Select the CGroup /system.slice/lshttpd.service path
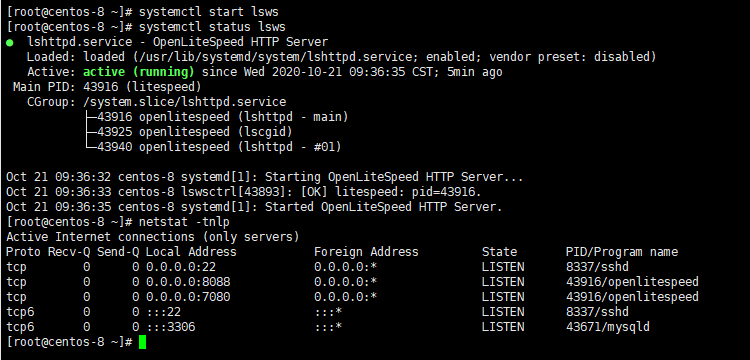The width and height of the screenshot is (750, 360). pos(185,102)
